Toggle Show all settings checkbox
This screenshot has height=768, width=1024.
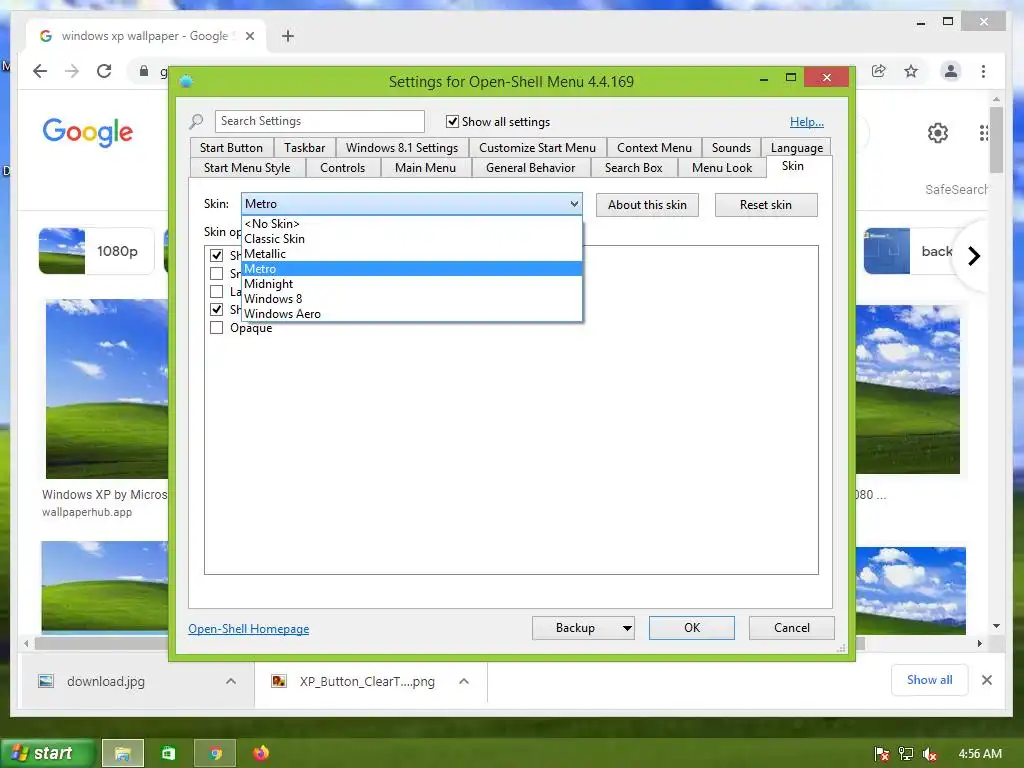tap(452, 121)
